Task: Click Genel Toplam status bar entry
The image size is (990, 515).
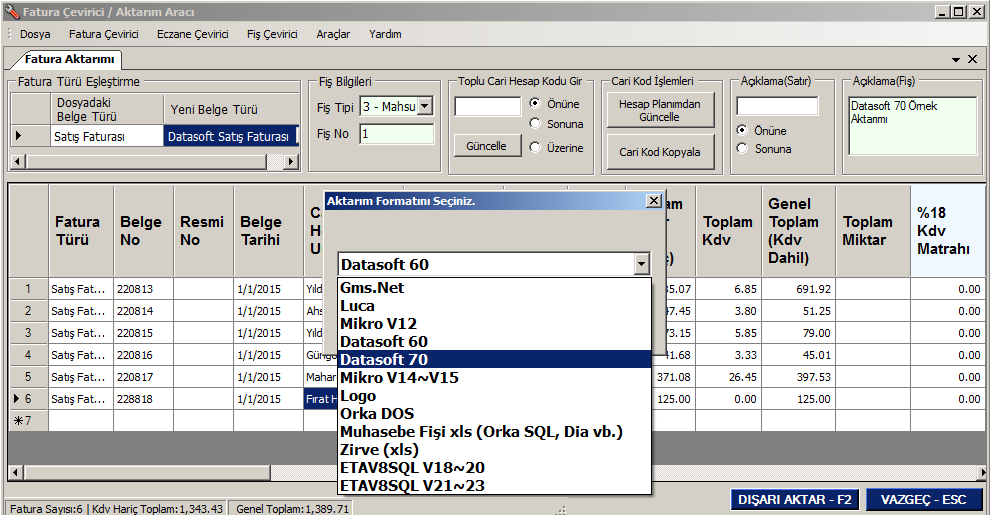Action: pos(292,509)
